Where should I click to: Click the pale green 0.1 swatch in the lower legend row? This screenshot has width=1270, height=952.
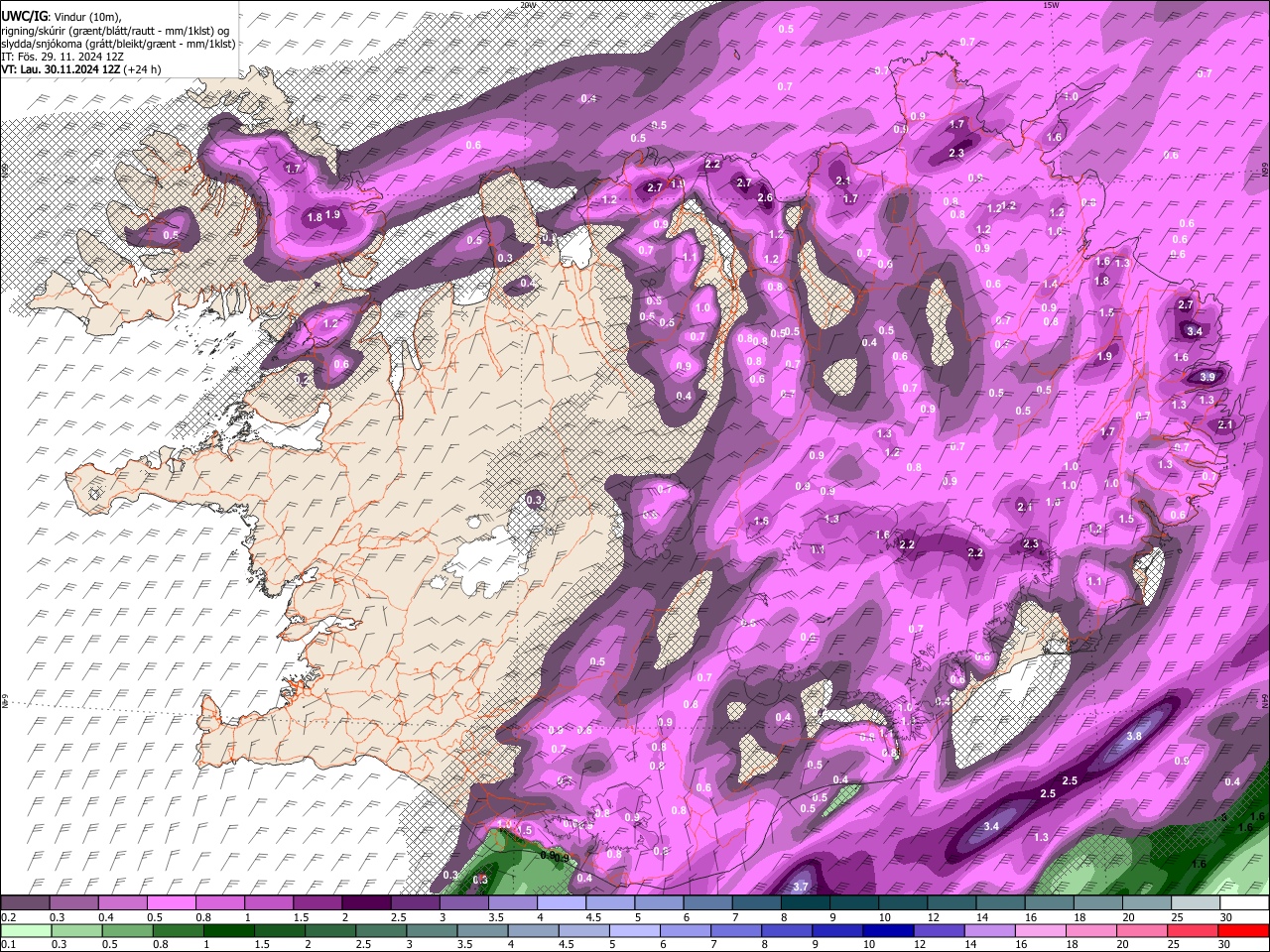pos(25,930)
